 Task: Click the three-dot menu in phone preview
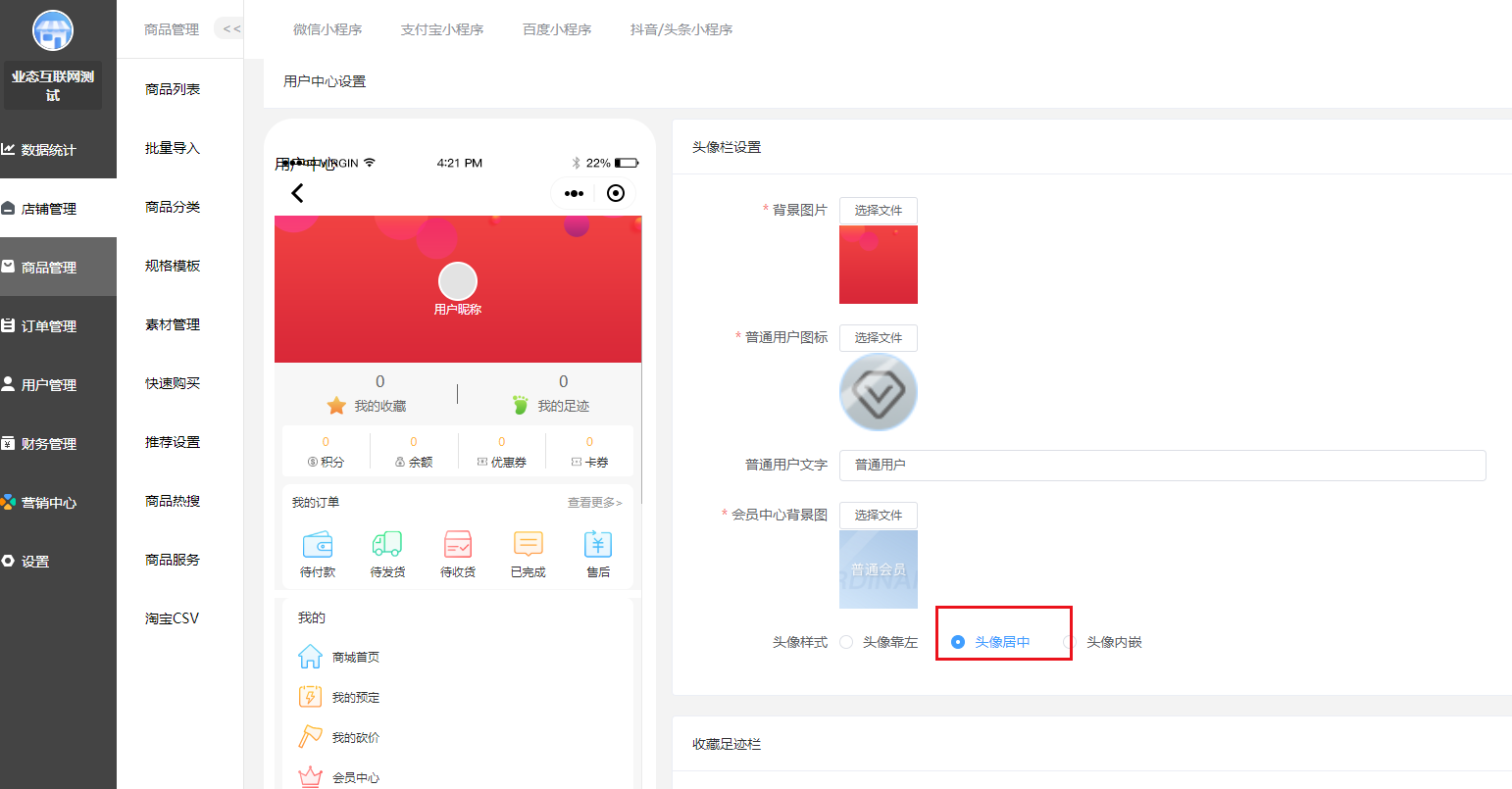pyautogui.click(x=575, y=193)
